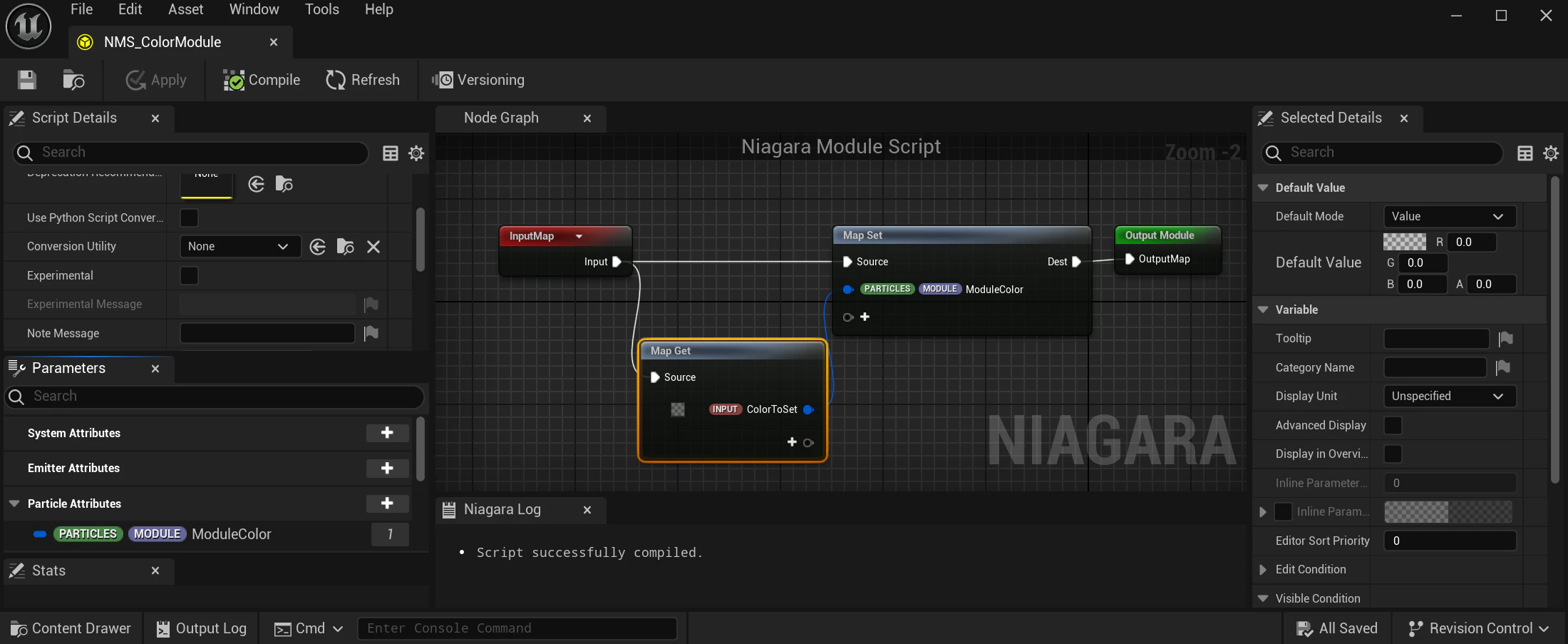Open the Display Unit dropdown
The image size is (1568, 644).
[x=1450, y=396]
